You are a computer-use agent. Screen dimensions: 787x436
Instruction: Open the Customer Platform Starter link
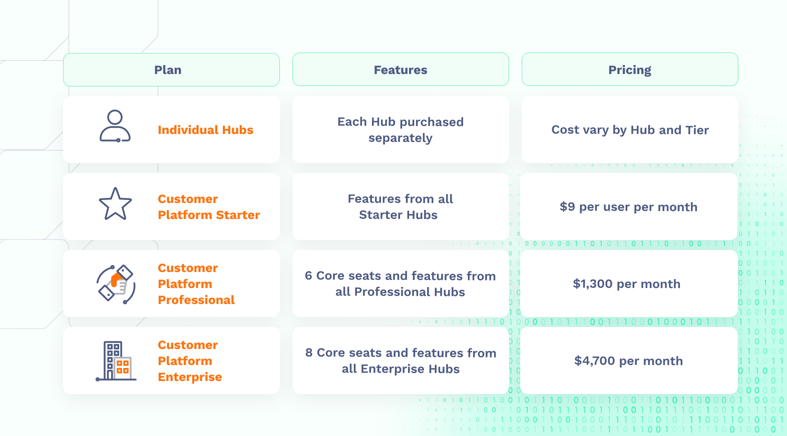pyautogui.click(x=208, y=207)
